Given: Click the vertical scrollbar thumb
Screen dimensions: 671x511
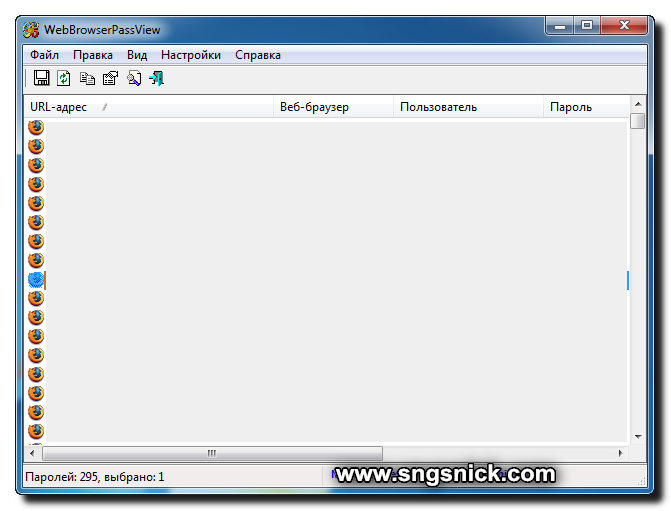Looking at the screenshot, I should coord(638,121).
